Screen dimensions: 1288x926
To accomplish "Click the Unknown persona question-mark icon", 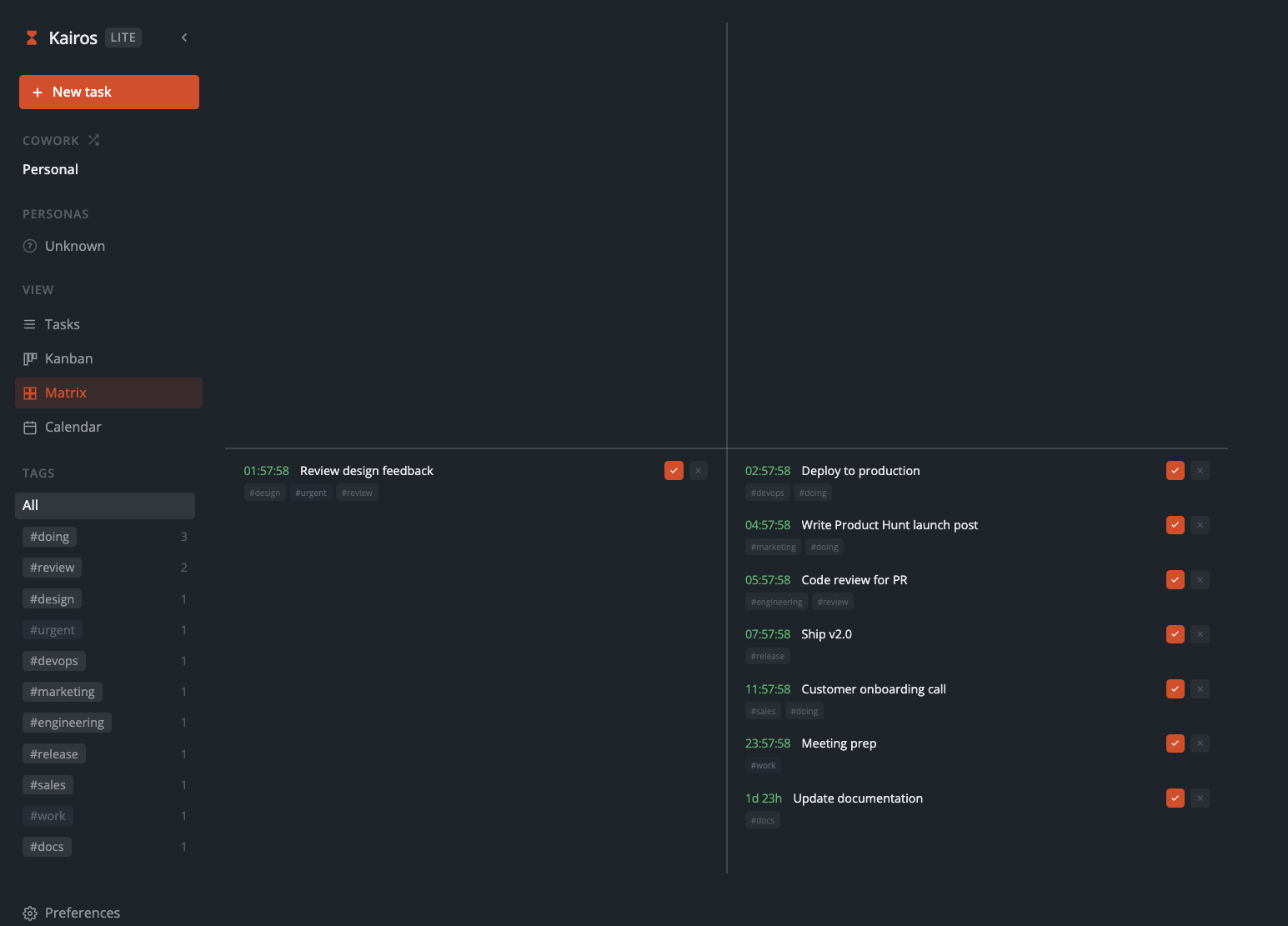I will coord(29,246).
